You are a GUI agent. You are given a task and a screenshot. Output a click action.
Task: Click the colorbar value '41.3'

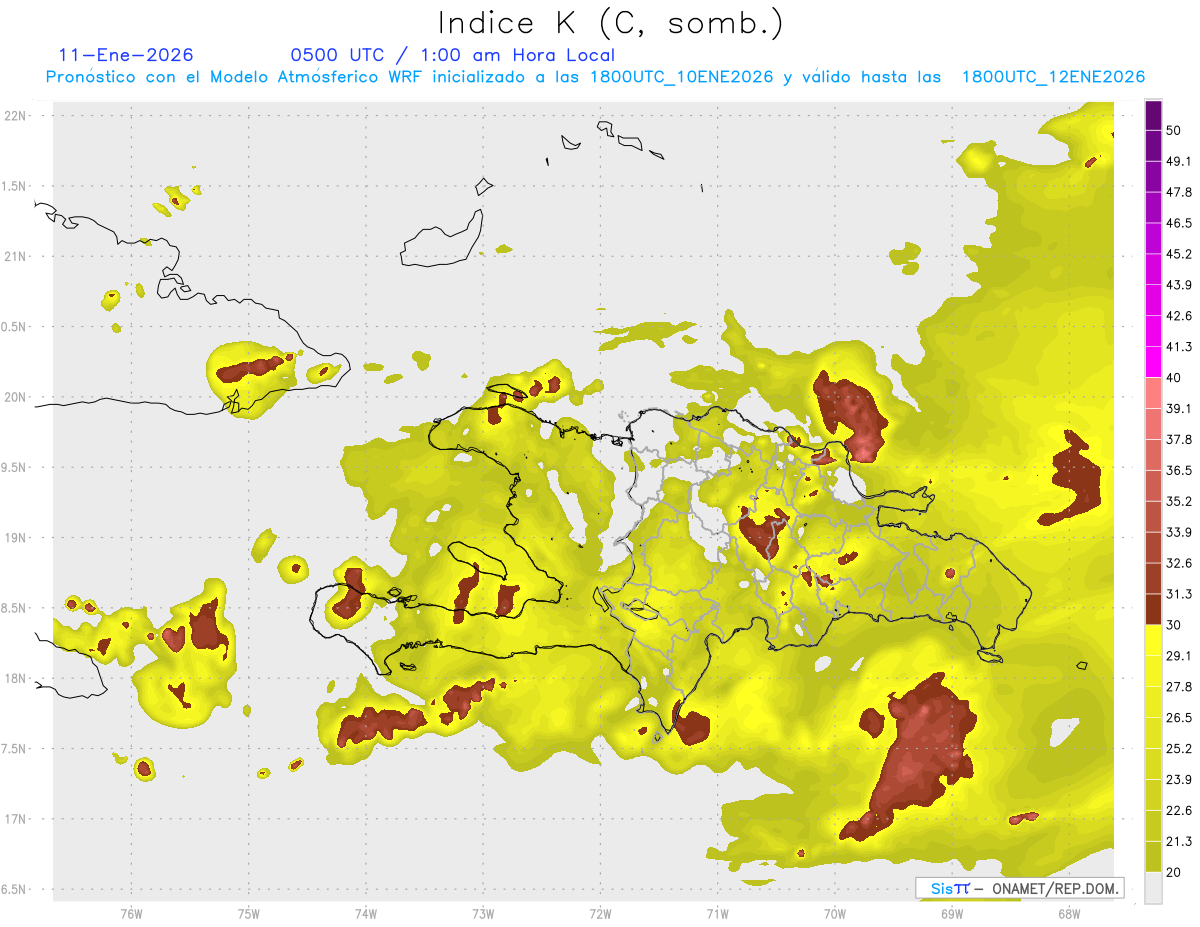pyautogui.click(x=1179, y=347)
